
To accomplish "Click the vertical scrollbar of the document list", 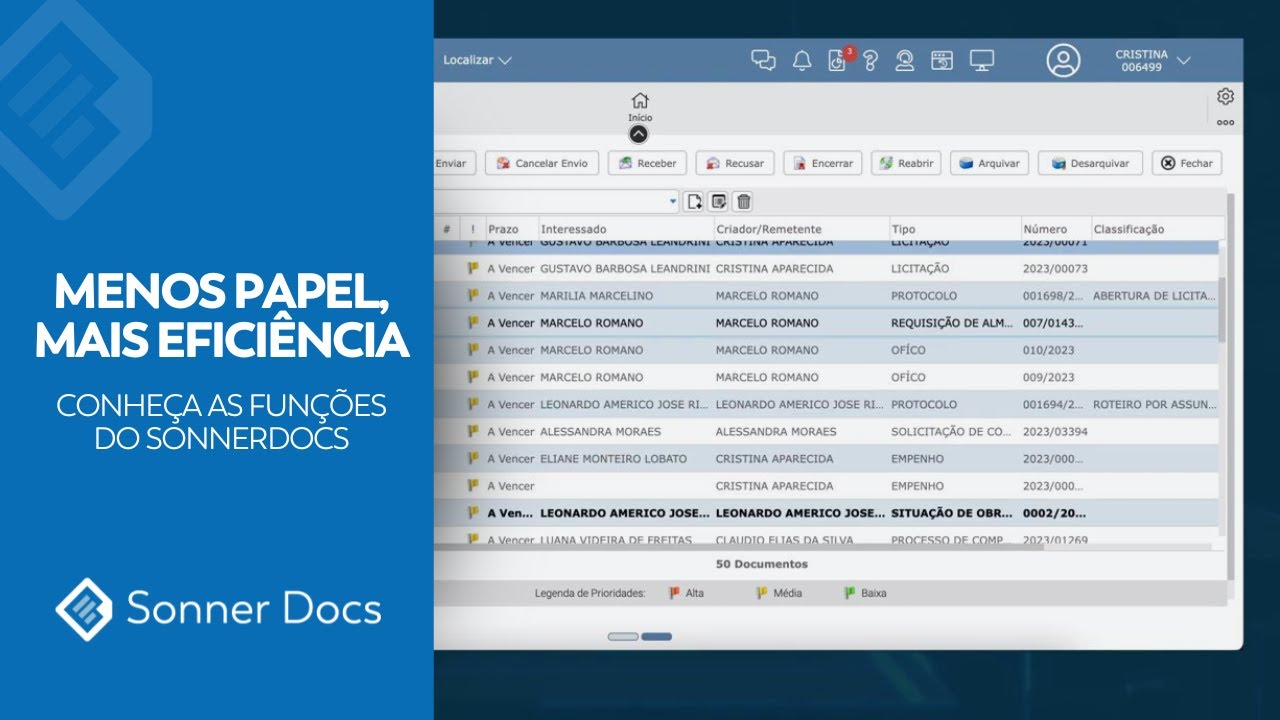I will tap(1221, 310).
